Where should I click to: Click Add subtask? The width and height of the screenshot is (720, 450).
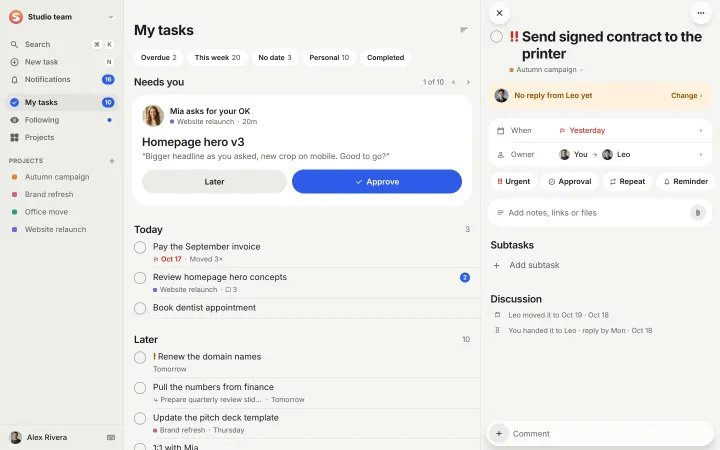click(534, 265)
